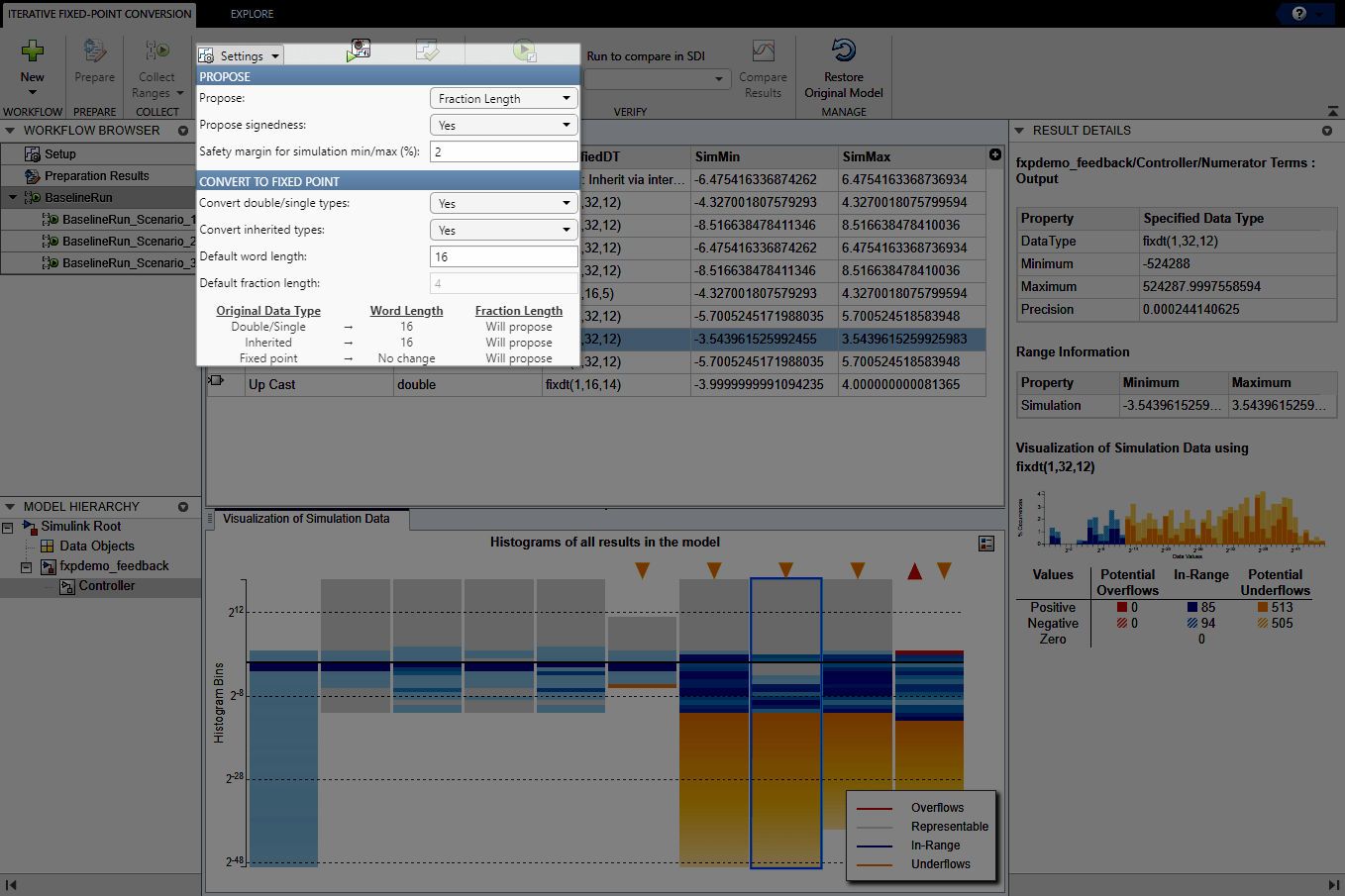The height and width of the screenshot is (896, 1345).
Task: Expand the Collect Ranges menu
Action: [x=181, y=93]
